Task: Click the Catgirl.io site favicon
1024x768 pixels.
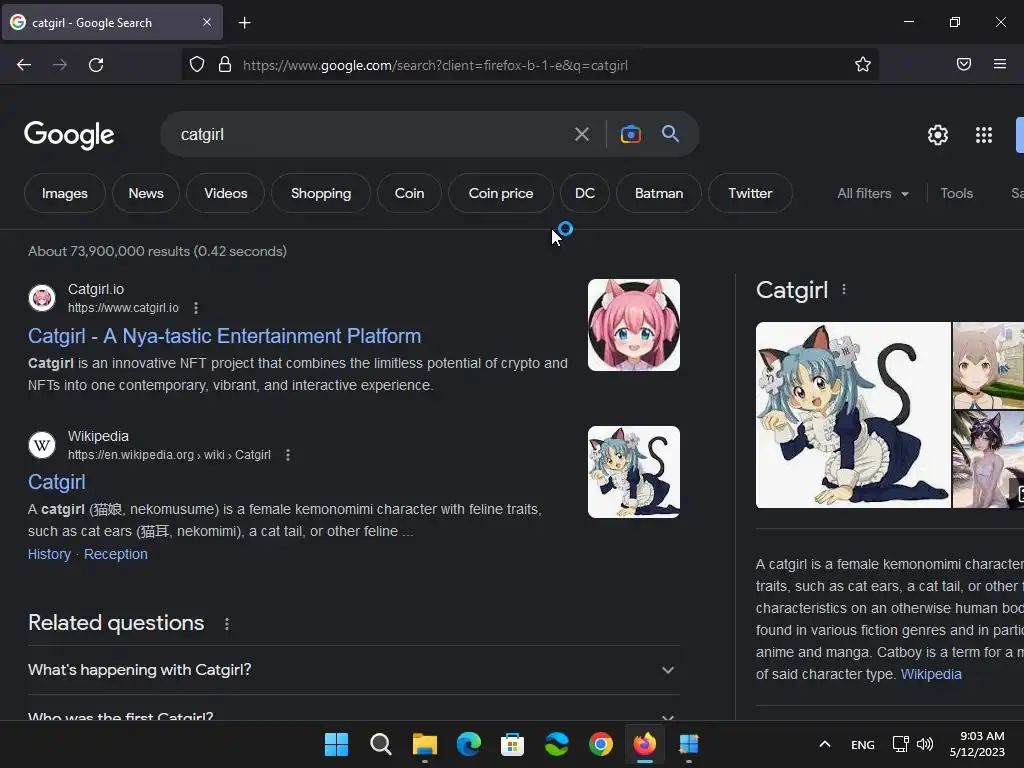Action: 42,298
